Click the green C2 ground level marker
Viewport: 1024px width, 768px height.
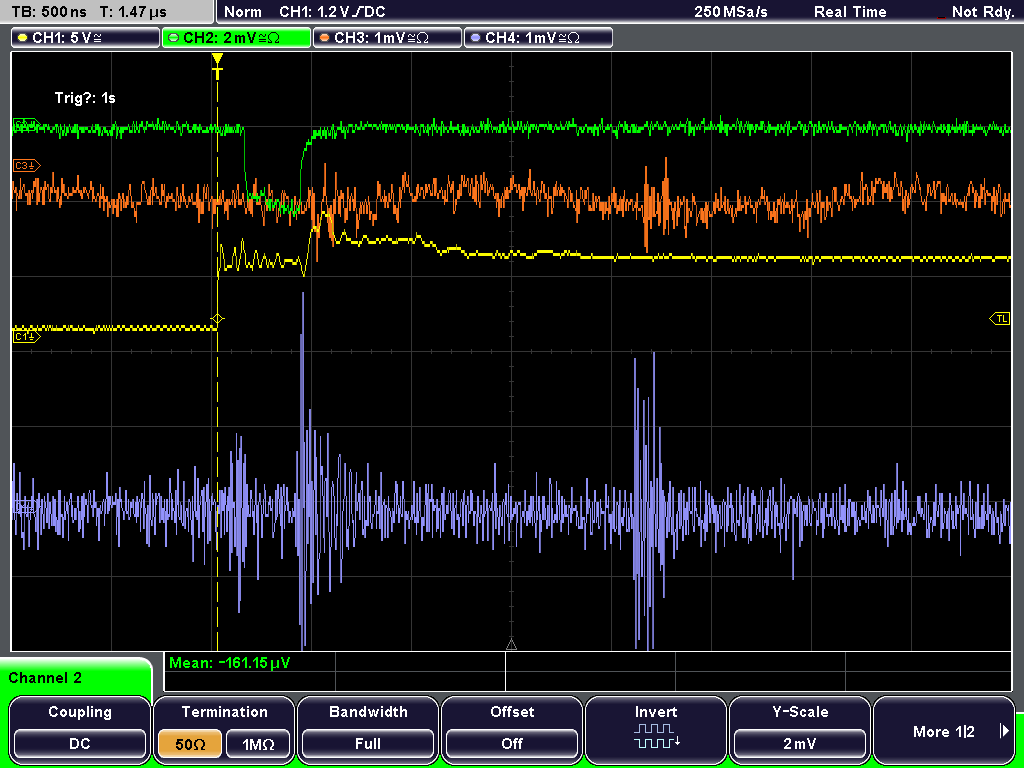26,124
